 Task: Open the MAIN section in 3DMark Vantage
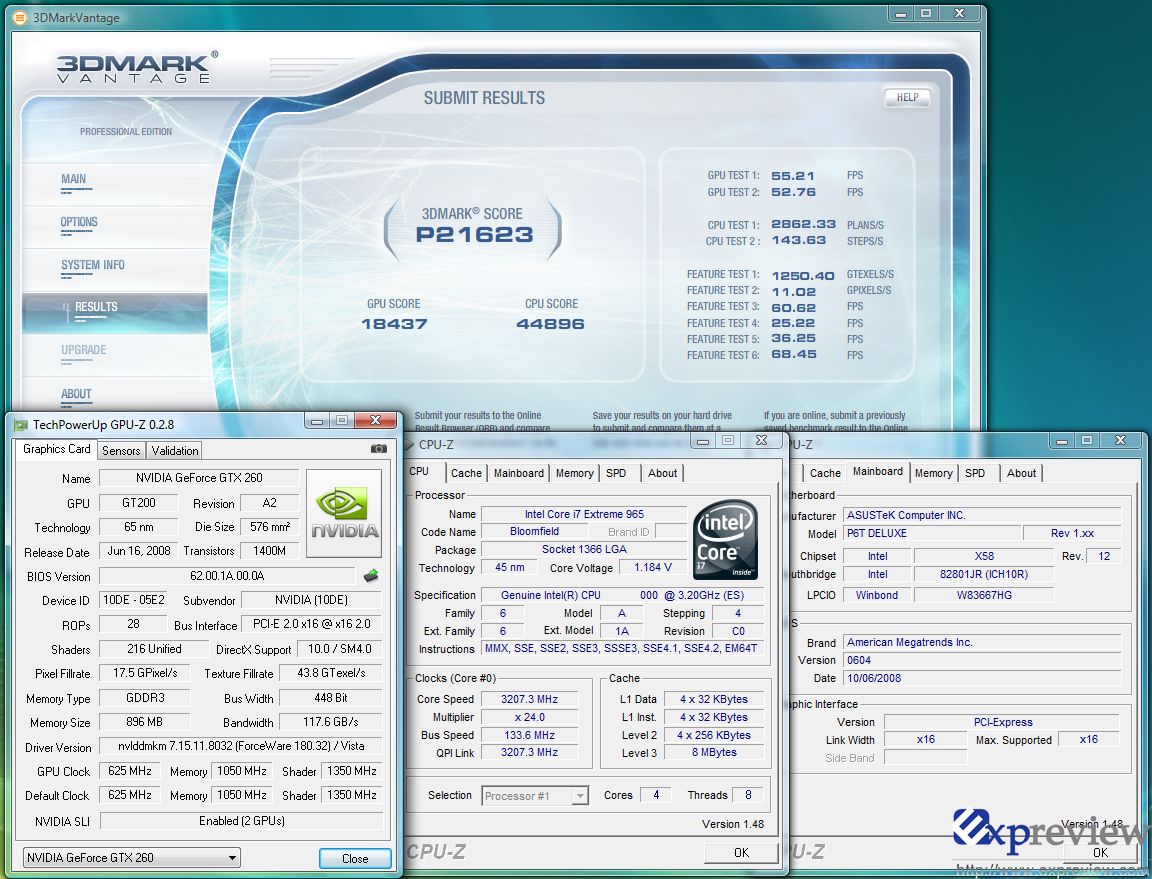pos(73,179)
